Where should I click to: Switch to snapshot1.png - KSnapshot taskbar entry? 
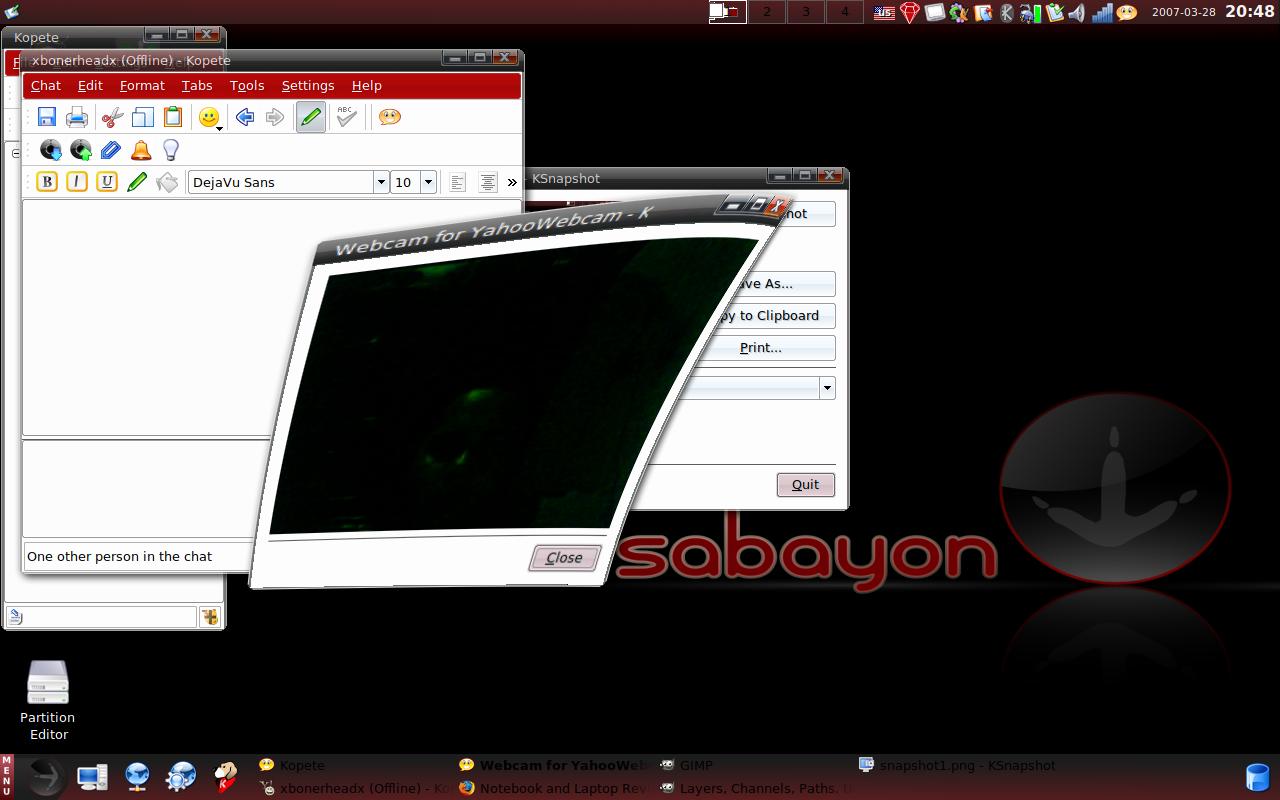[x=958, y=766]
